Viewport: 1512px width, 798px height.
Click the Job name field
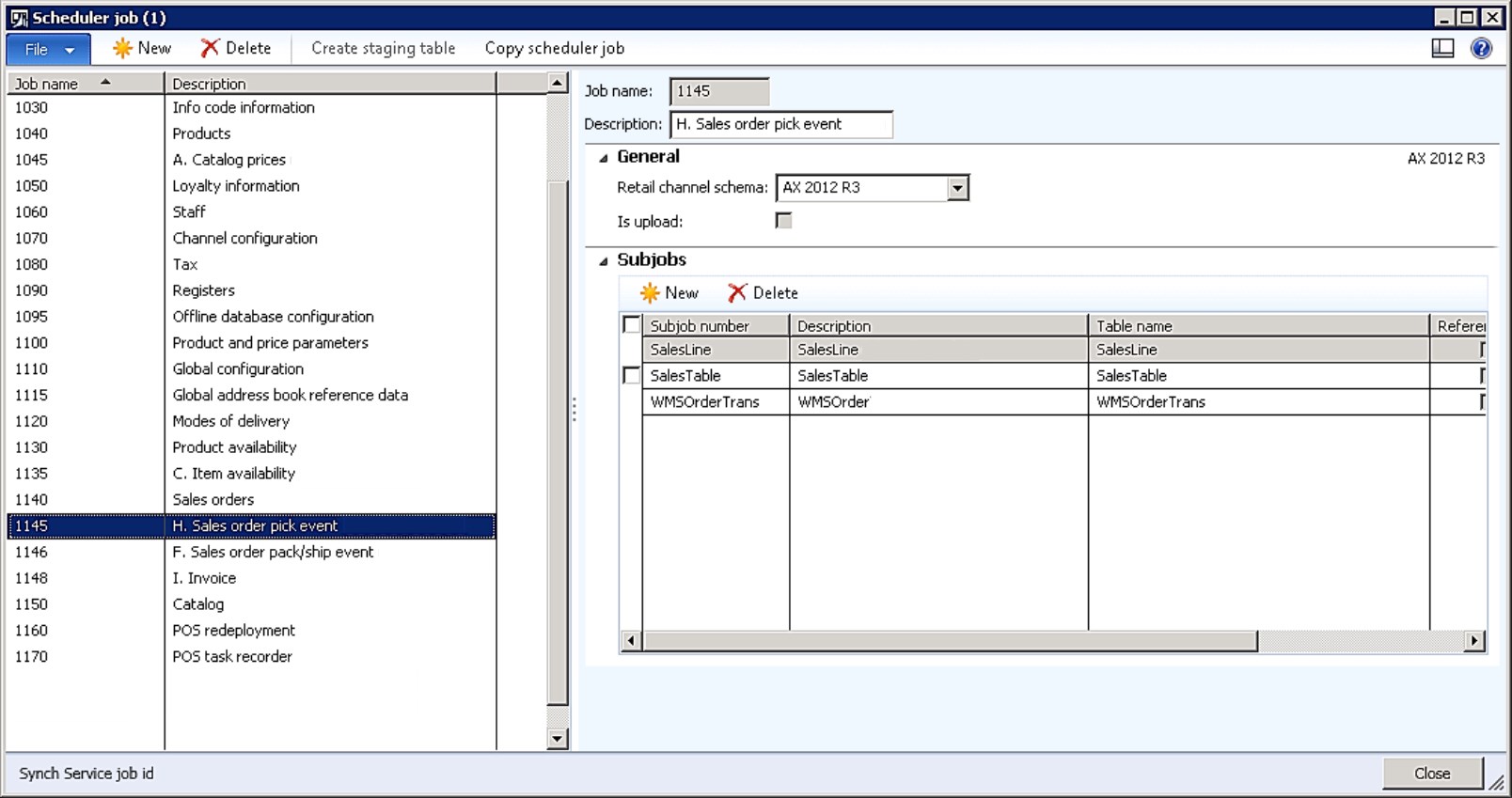coord(719,91)
